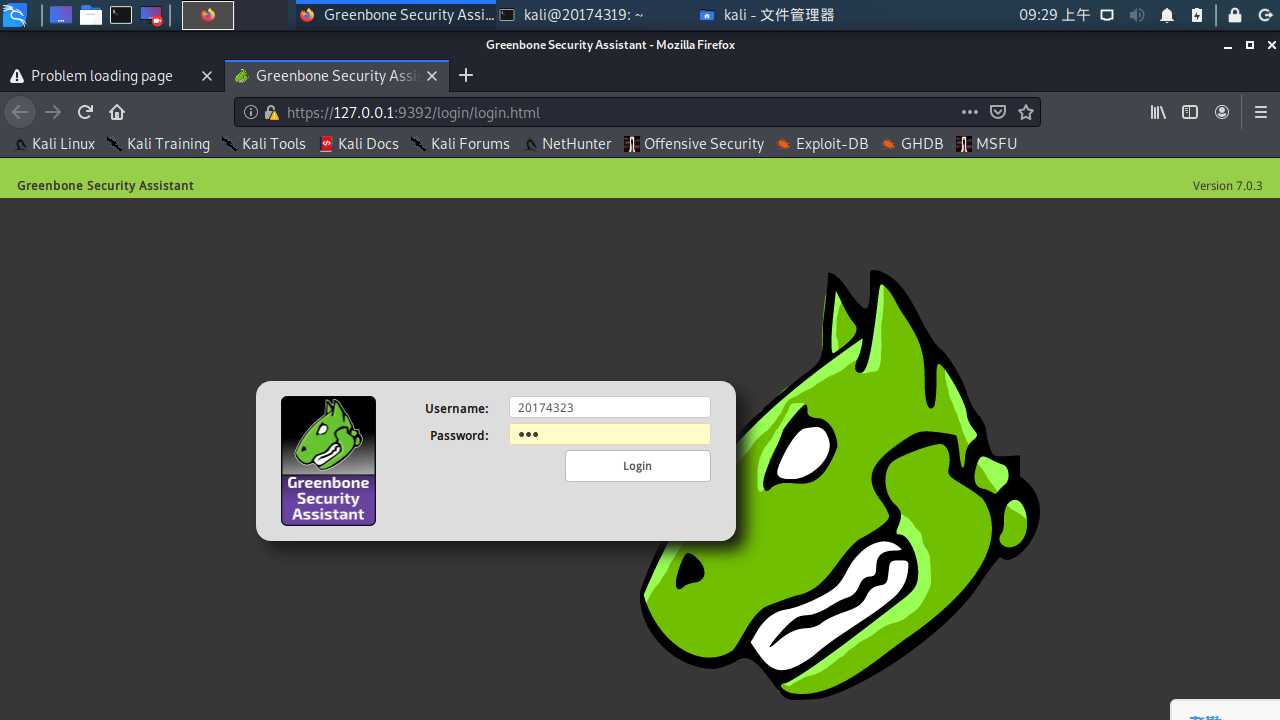Open the file manager launcher in panel
Screen dimensions: 1280x720
pyautogui.click(x=91, y=15)
